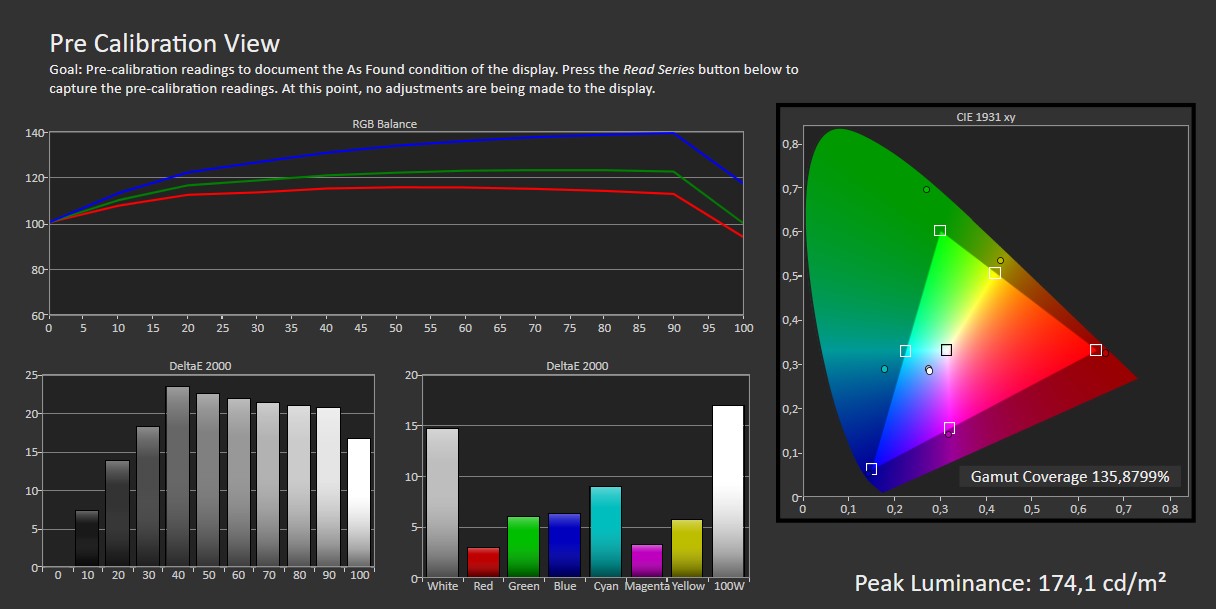Click the Peak Luminance reading
This screenshot has height=609, width=1216.
[1010, 583]
